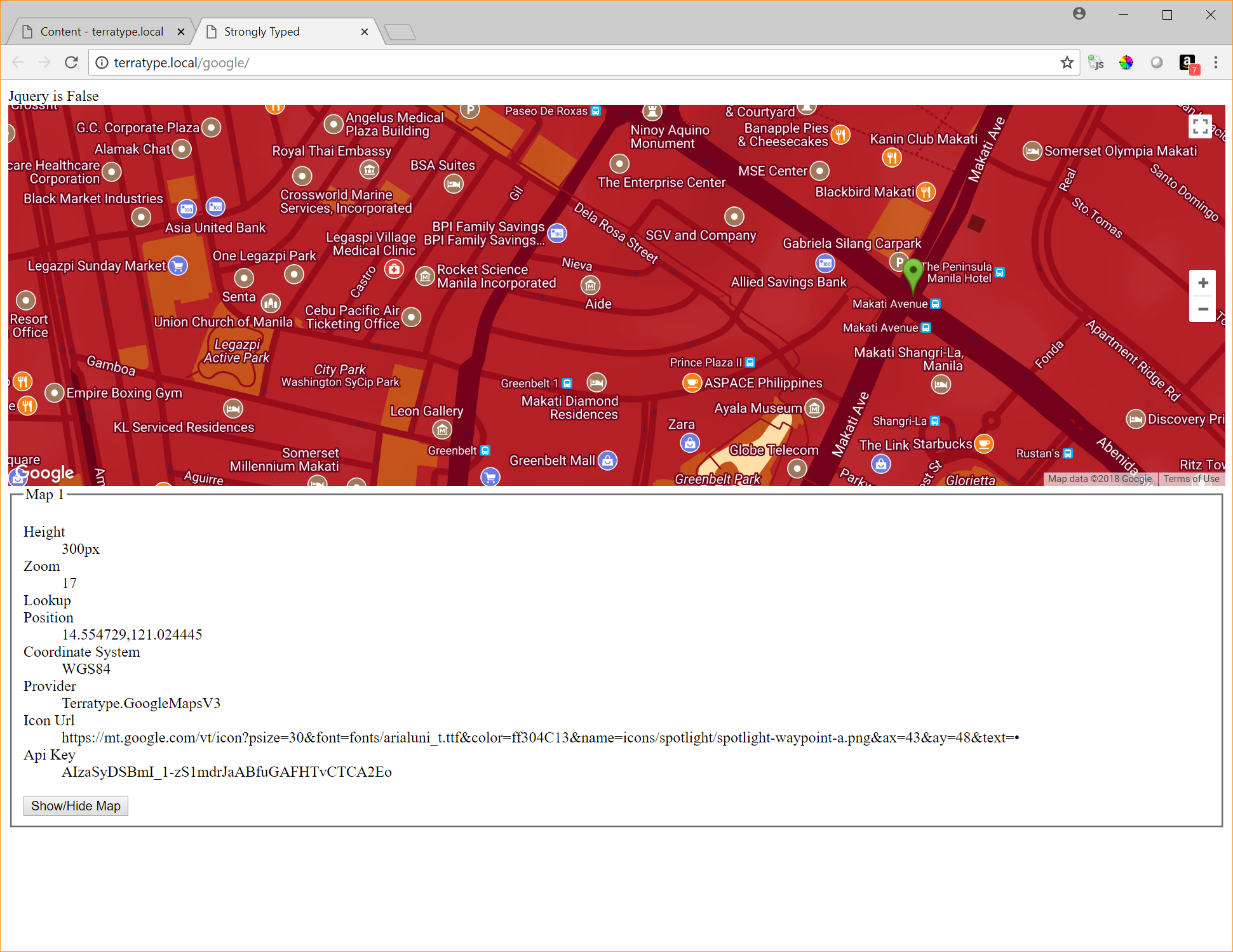Click Royal Thai Embassy icon
1233x952 pixels.
click(369, 169)
